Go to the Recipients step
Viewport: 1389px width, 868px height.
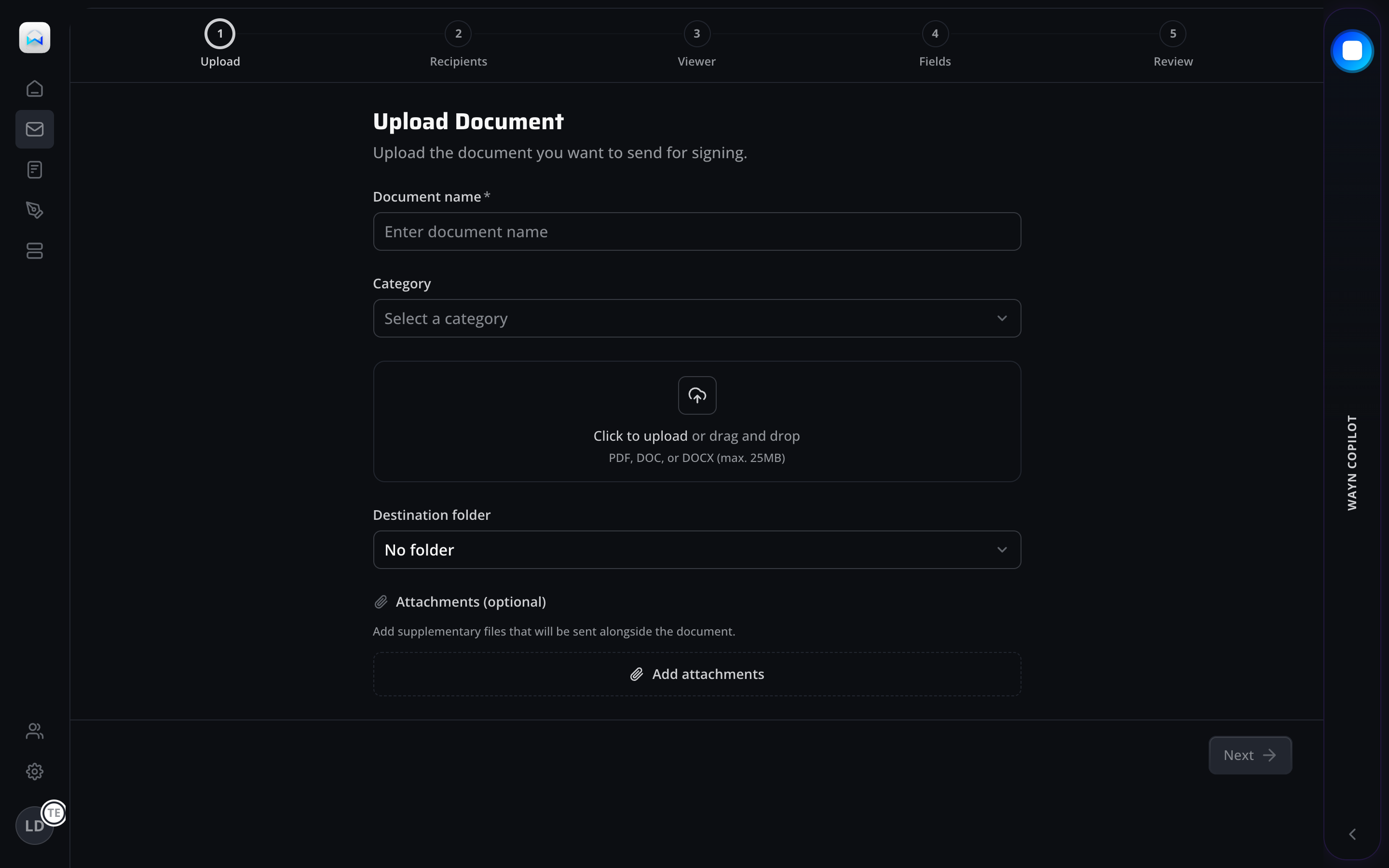pos(458,34)
